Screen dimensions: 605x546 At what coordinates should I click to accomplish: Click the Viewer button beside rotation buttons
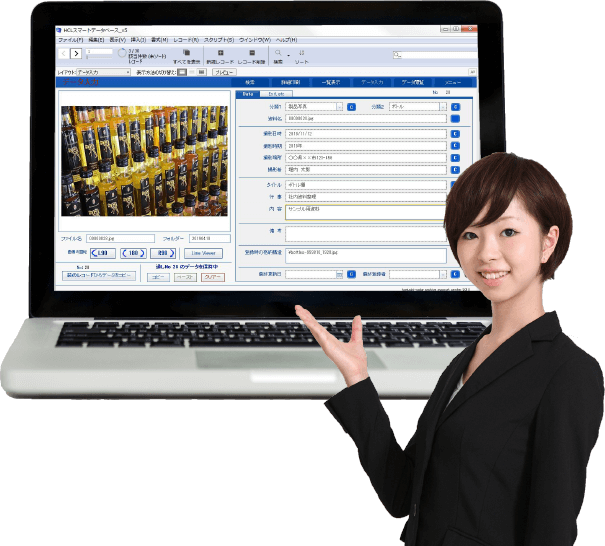click(203, 253)
